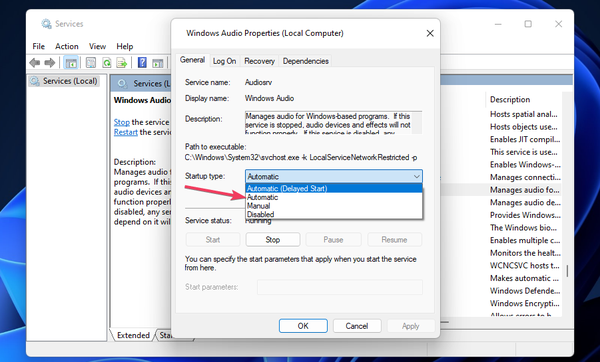Switch to the Extended tab in Services
Screen dimensions: 600x362
[x=133, y=335]
